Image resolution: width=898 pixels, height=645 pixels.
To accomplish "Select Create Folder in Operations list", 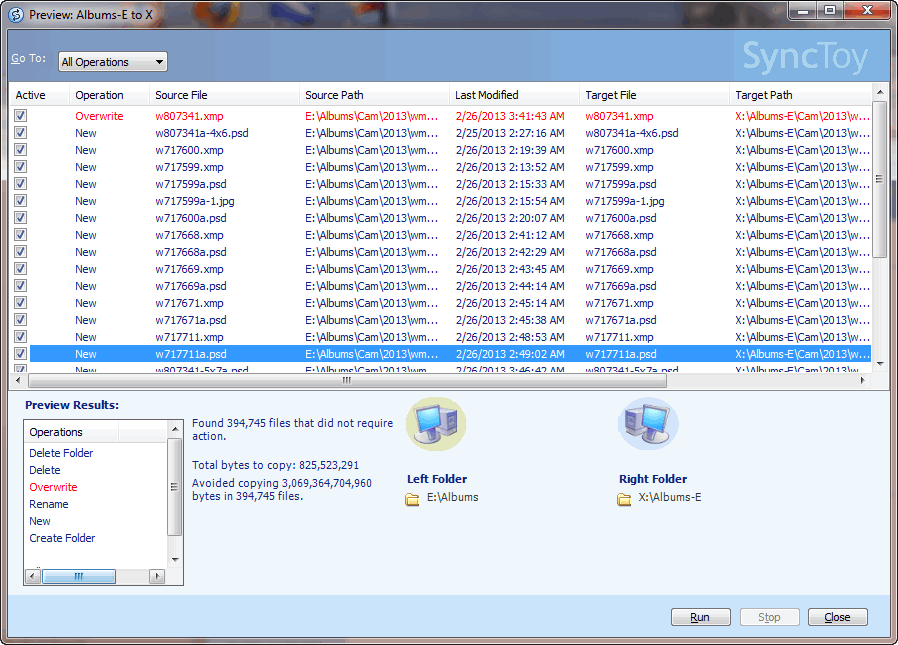I will click(62, 538).
